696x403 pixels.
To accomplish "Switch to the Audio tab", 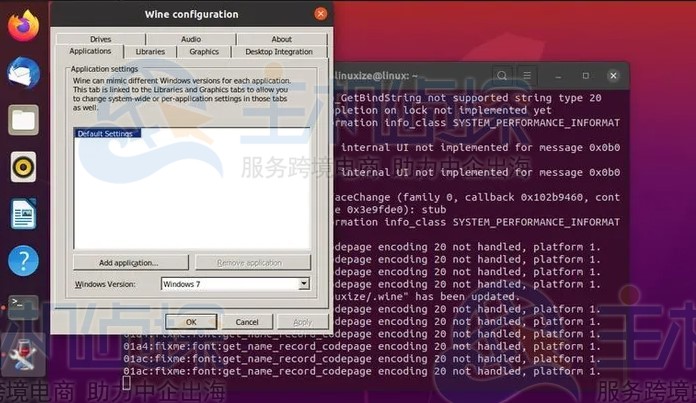I will [191, 39].
